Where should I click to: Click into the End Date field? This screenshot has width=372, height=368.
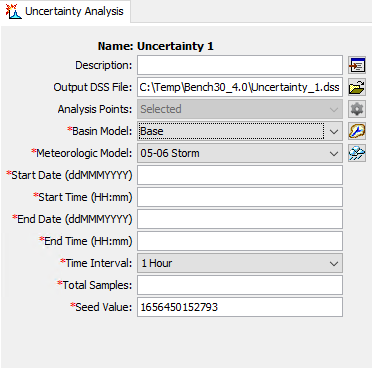pyautogui.click(x=240, y=219)
